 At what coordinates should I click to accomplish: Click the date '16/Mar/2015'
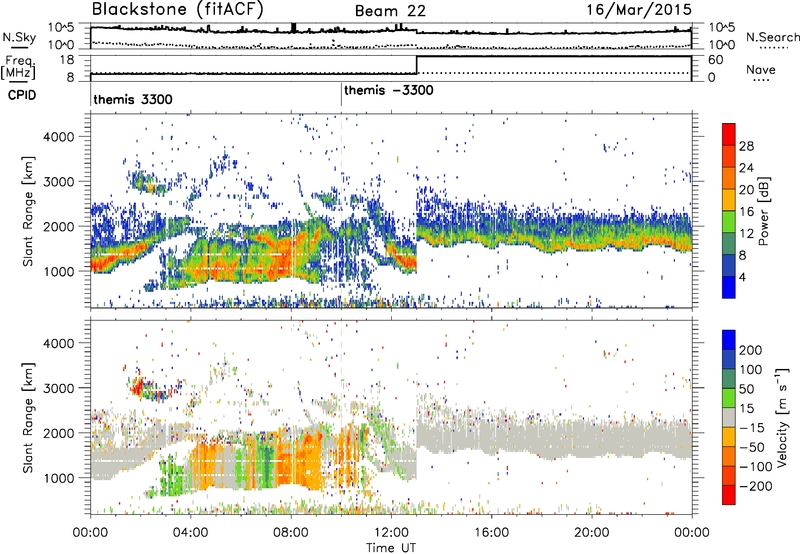[639, 9]
